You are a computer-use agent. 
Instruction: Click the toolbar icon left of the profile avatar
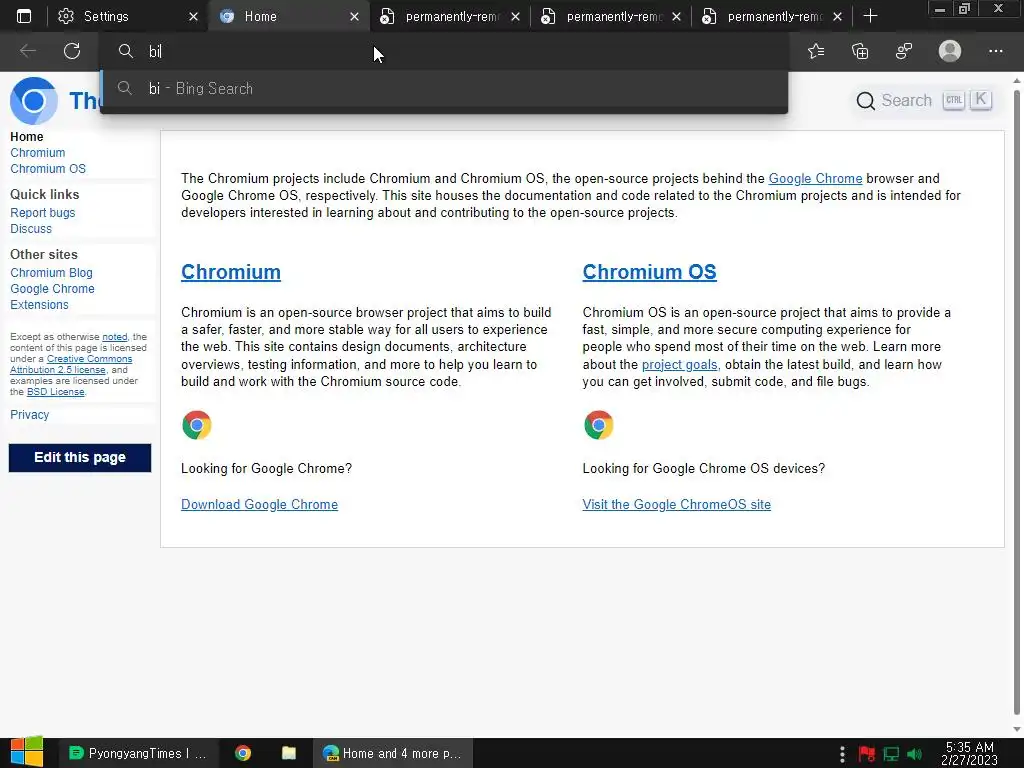click(904, 51)
